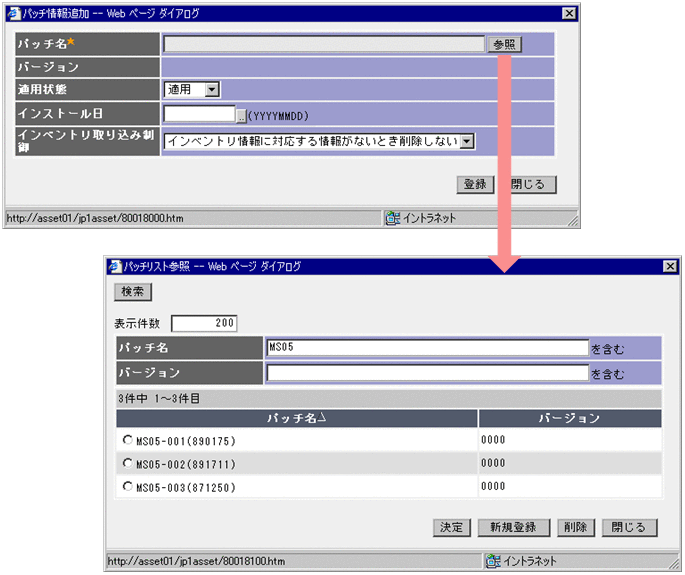Click the 決定 button

tap(452, 527)
